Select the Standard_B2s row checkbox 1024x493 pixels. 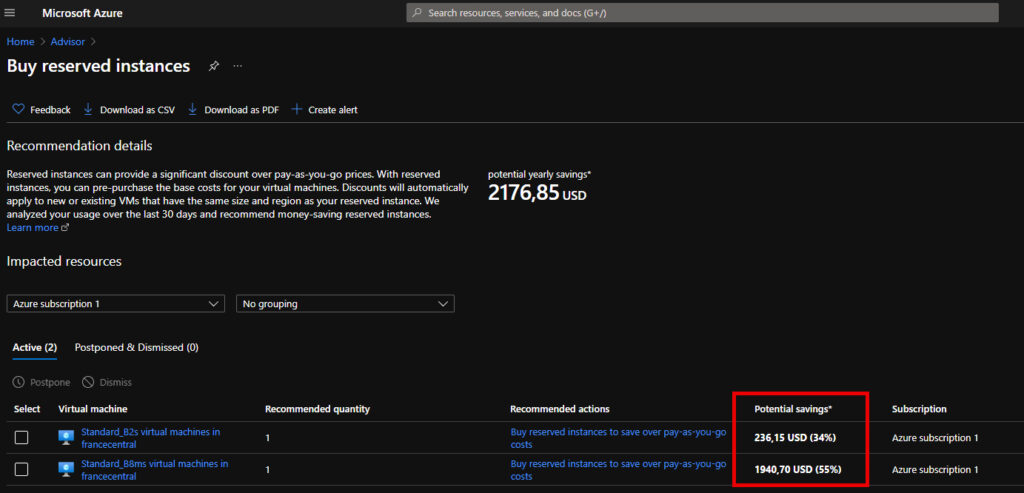(22, 437)
